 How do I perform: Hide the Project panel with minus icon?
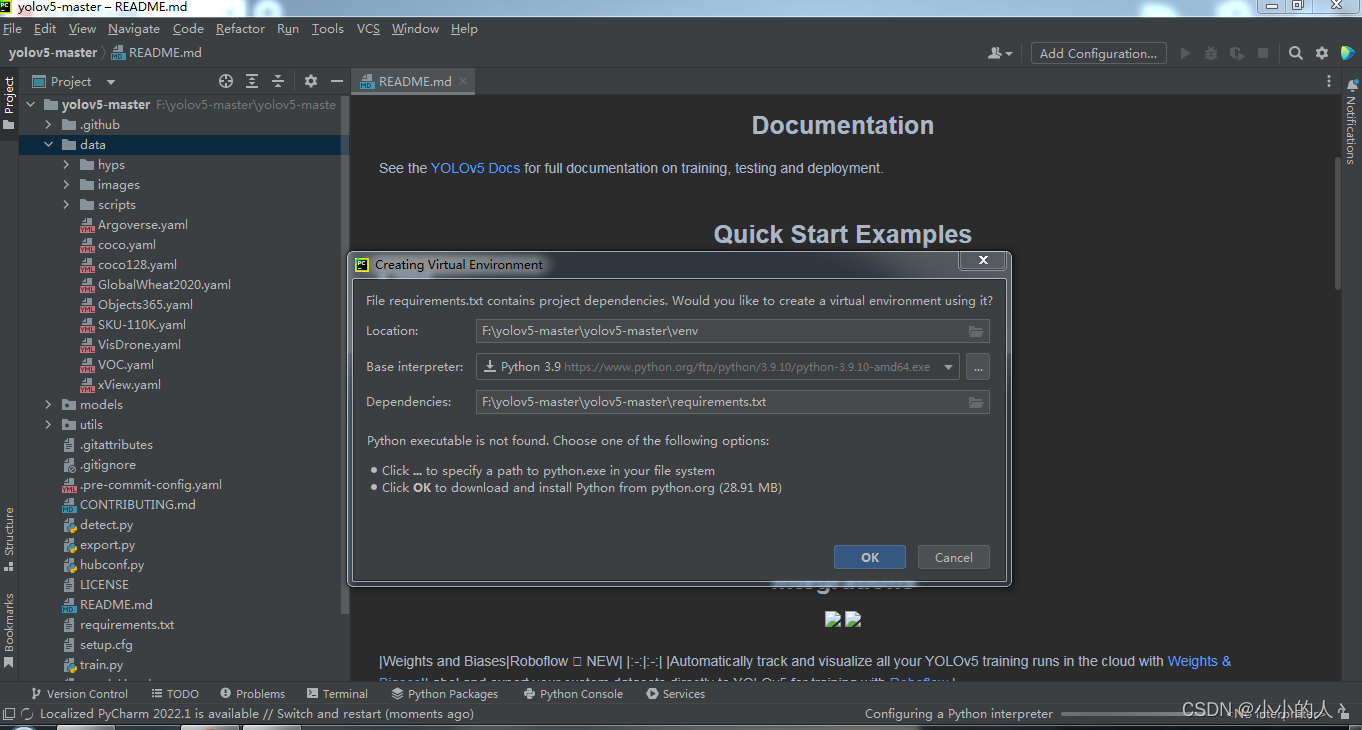pos(337,81)
